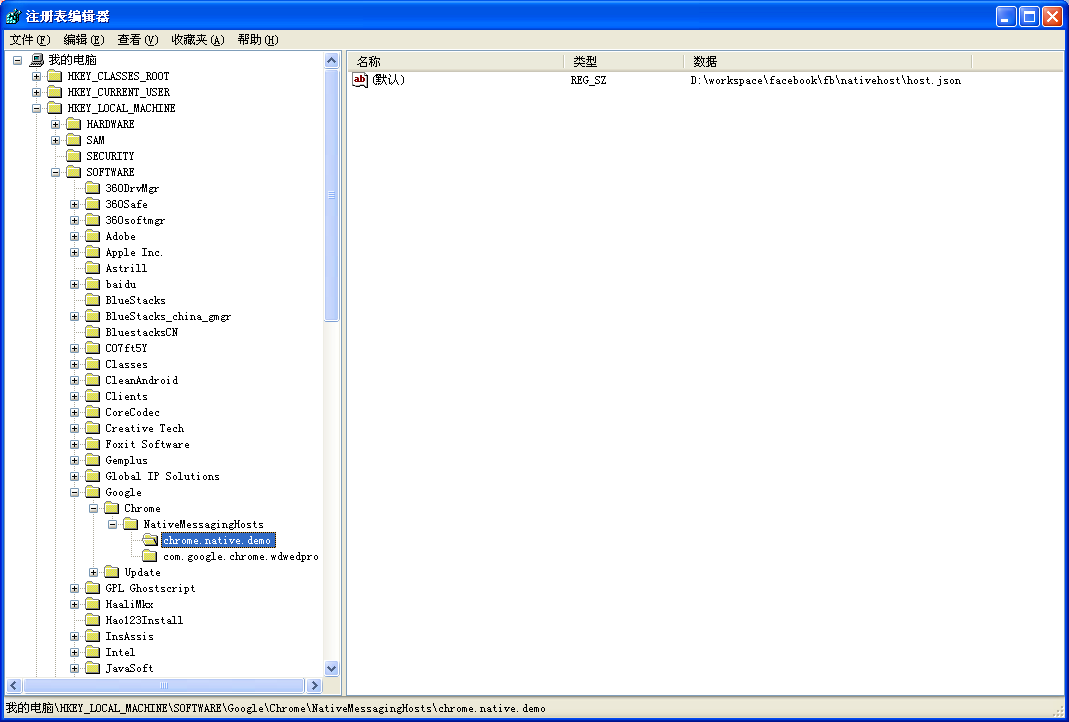Select the Global IP Solutions key
This screenshot has width=1069, height=722.
coord(162,477)
